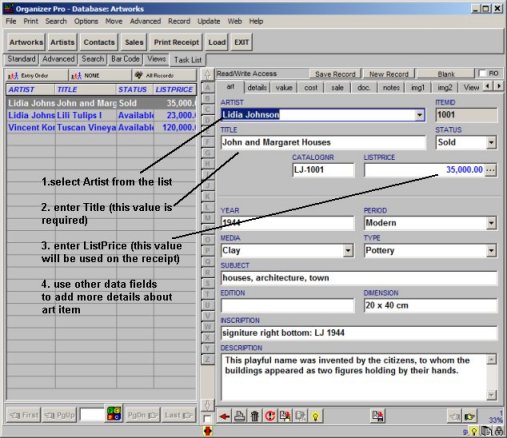
Task: Click the New Record button
Action: [x=389, y=74]
